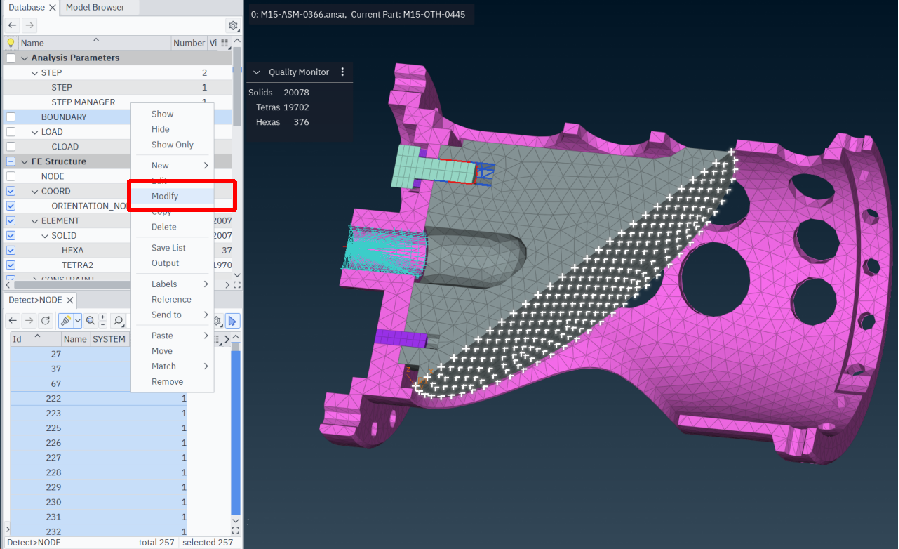Screen dimensions: 899x549
Task: Click the refresh icon in Detect>NODE toolbar
Action: [46, 320]
